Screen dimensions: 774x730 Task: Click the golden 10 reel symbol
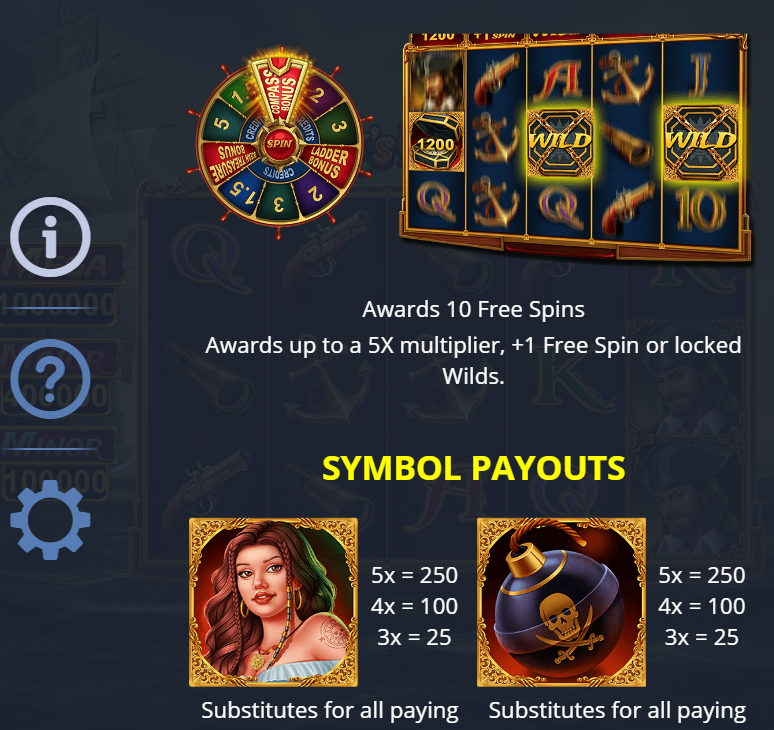point(700,210)
